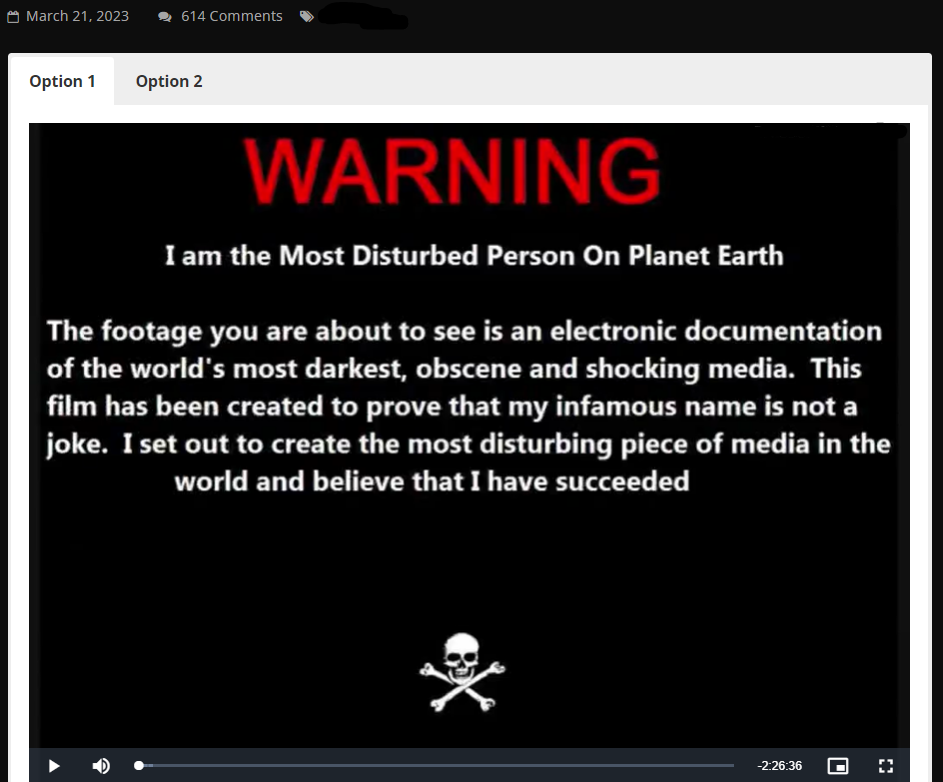Image resolution: width=943 pixels, height=782 pixels.
Task: Click the March 21, 2023 post date
Action: click(77, 16)
